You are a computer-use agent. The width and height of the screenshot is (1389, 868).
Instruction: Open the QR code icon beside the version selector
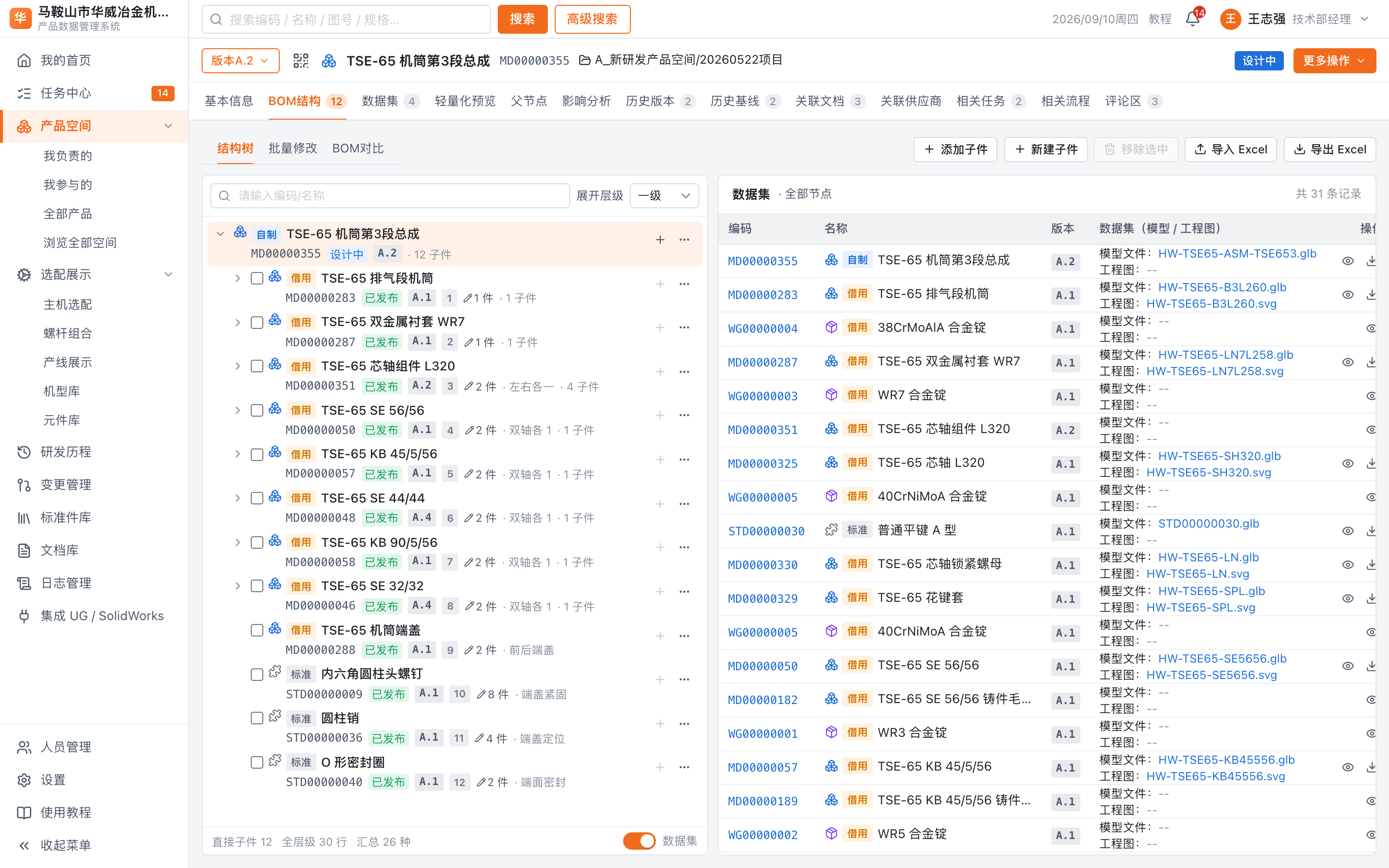[301, 61]
